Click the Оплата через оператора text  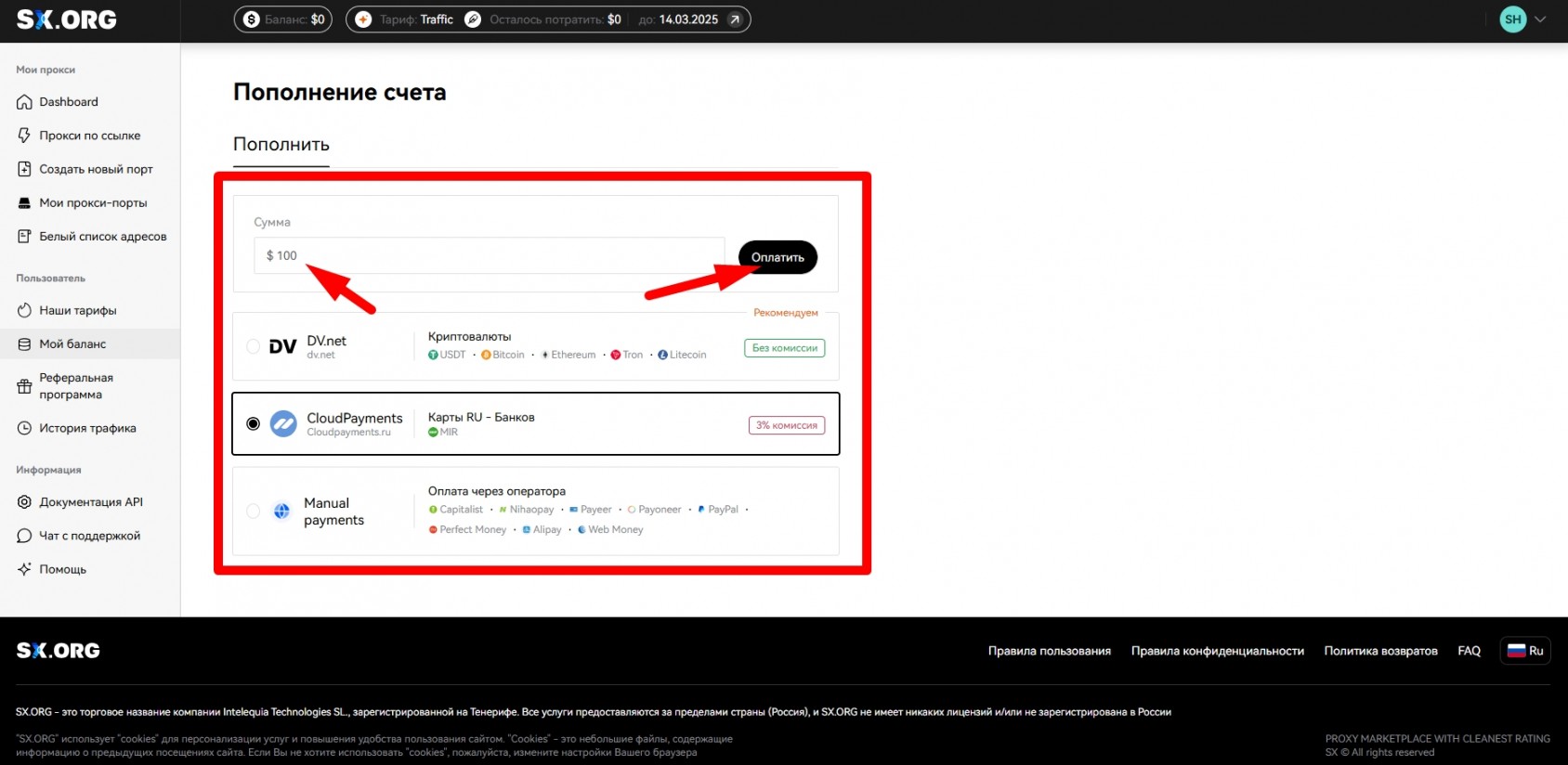point(497,491)
